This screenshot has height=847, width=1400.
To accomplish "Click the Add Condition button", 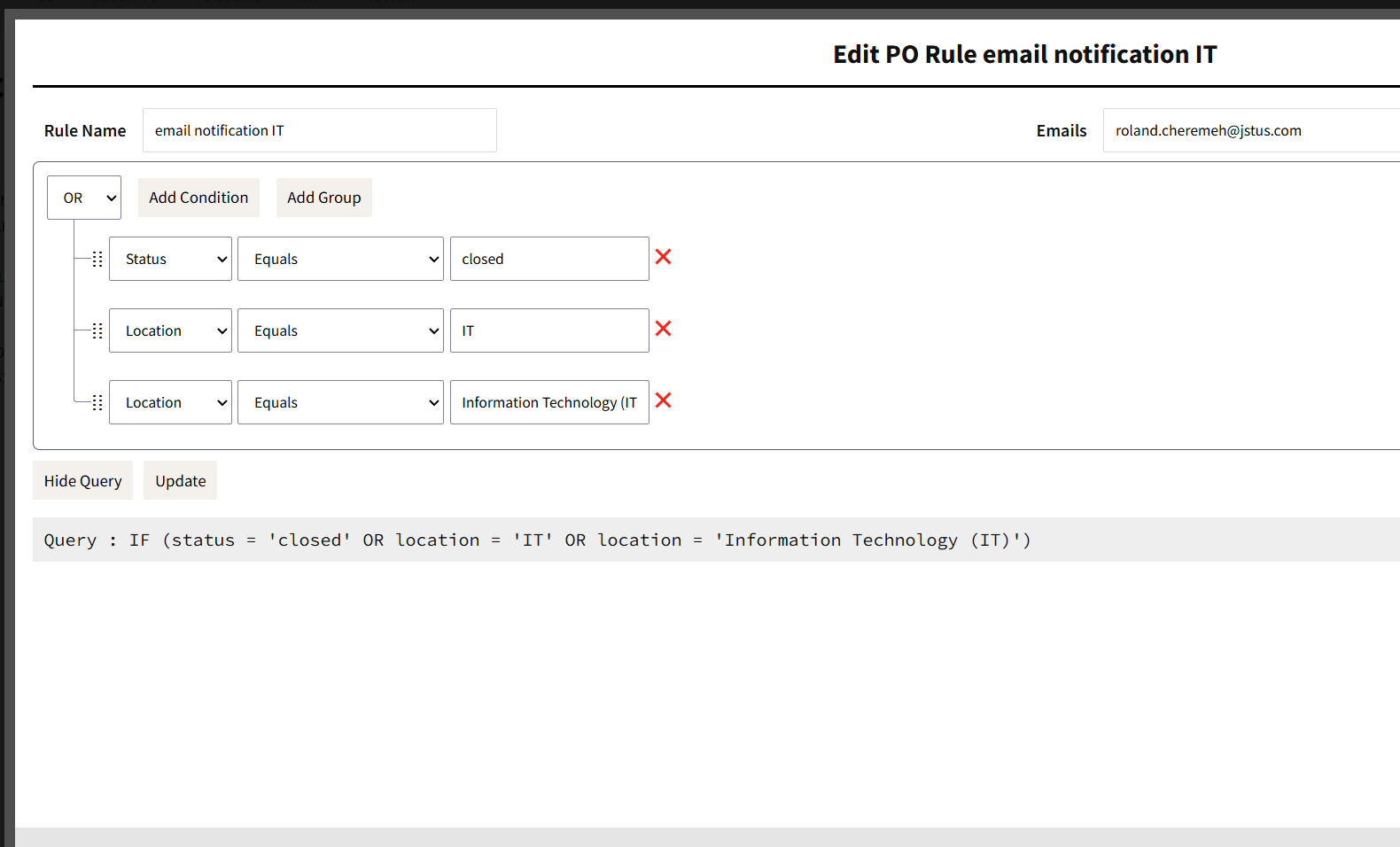I will pos(198,198).
